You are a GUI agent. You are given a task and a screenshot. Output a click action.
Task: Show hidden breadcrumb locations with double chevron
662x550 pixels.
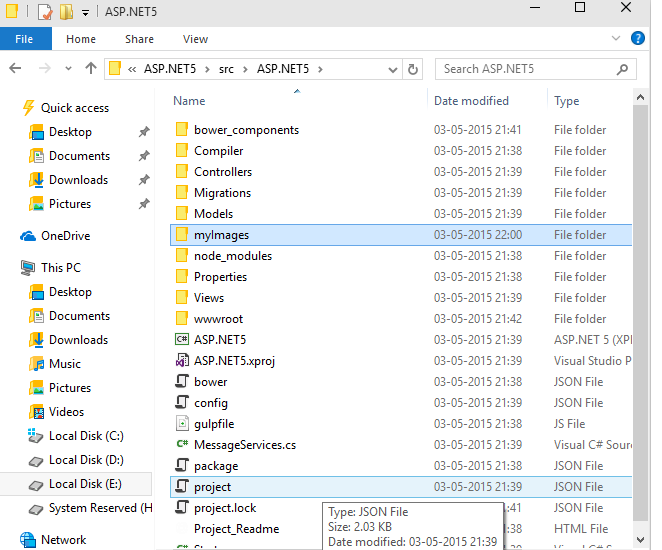click(132, 69)
